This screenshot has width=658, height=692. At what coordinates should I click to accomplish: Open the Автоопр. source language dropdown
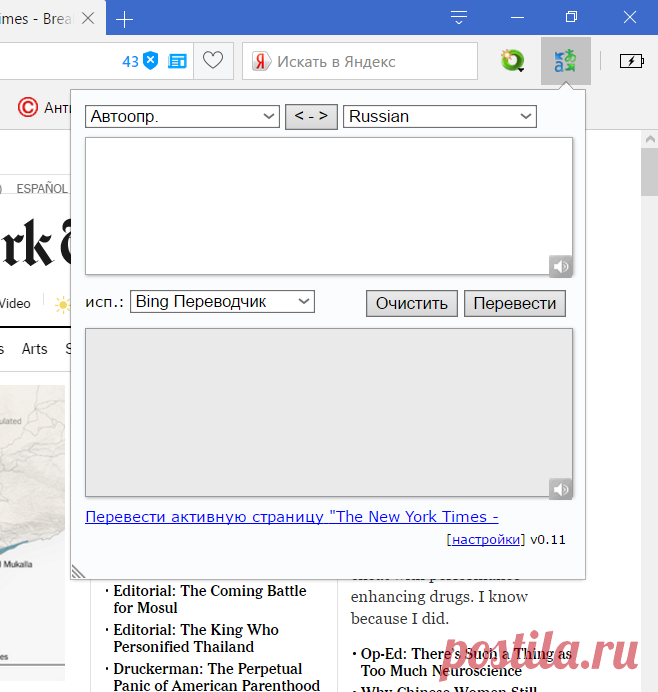pos(182,117)
